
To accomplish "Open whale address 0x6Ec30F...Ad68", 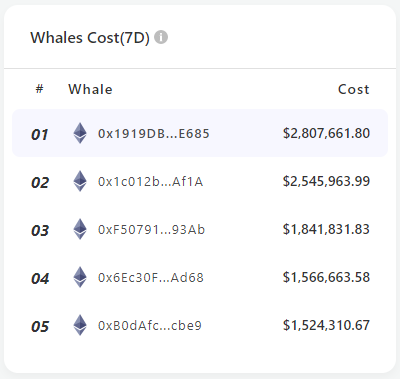I will pyautogui.click(x=151, y=278).
